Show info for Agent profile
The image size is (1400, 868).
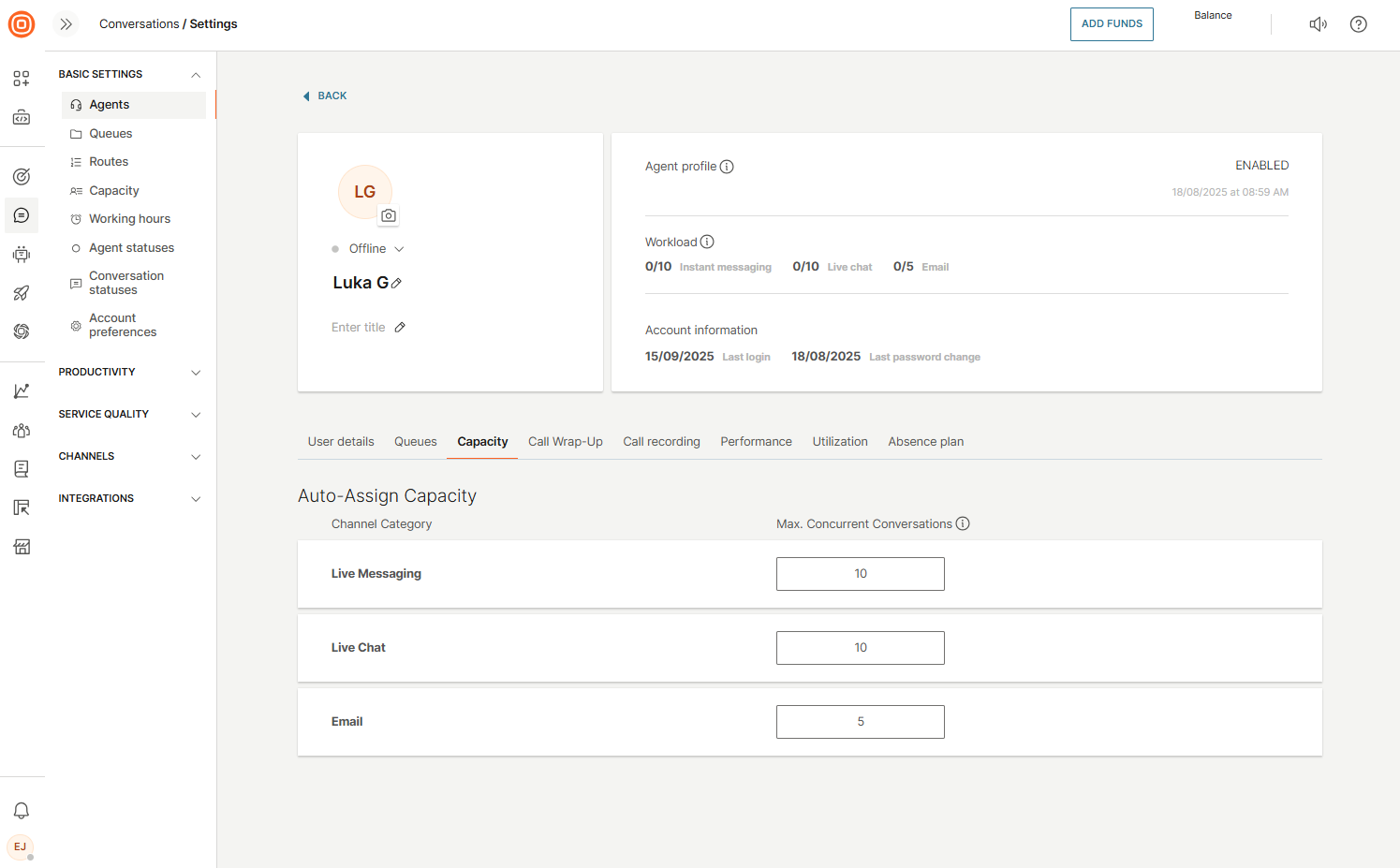[x=727, y=167]
